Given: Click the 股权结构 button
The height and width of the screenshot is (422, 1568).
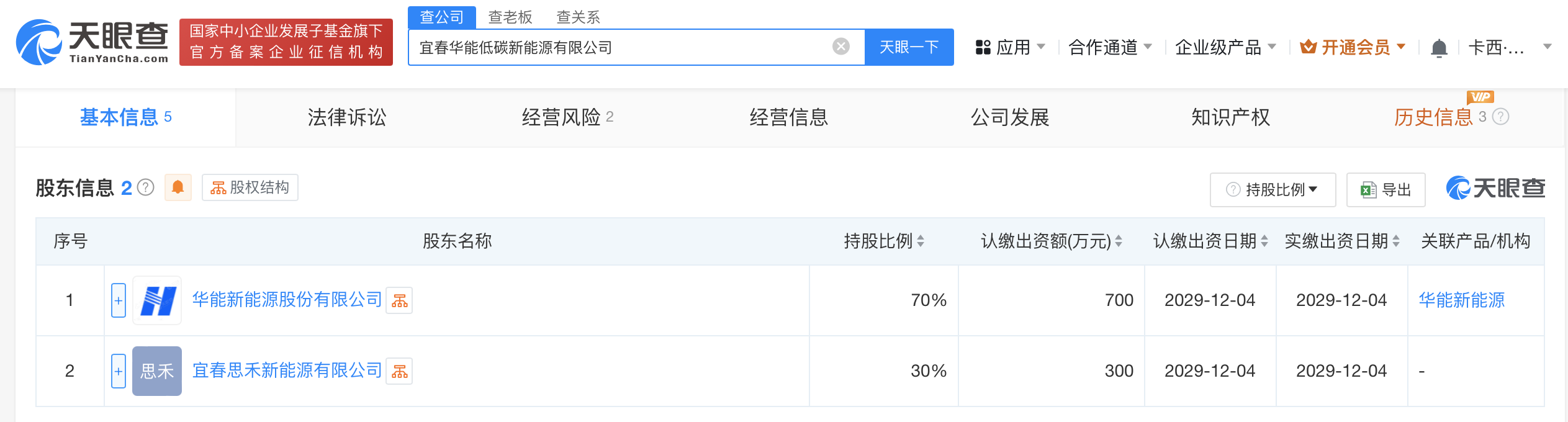Looking at the screenshot, I should click(x=250, y=187).
